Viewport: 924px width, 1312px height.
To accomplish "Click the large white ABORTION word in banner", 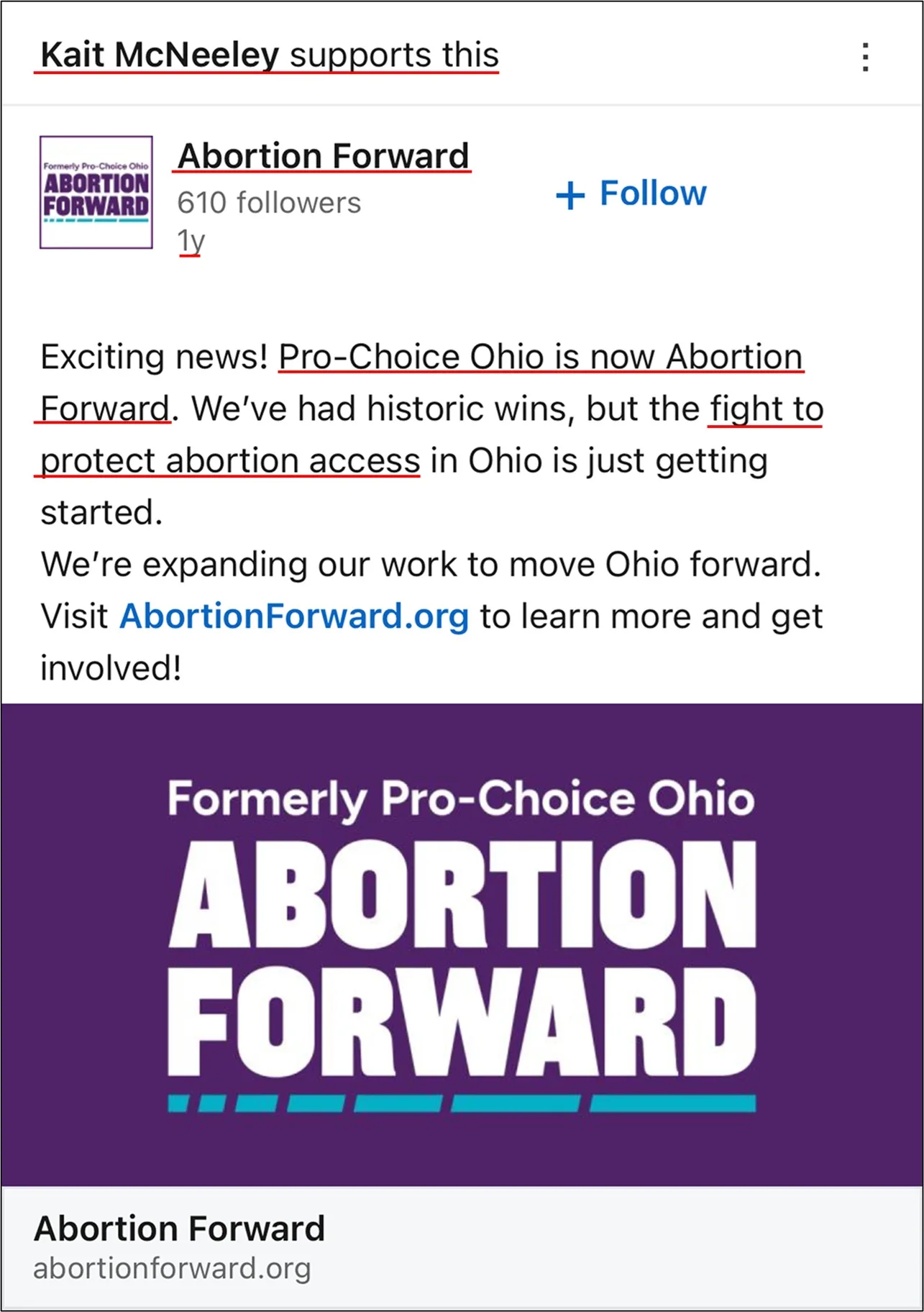I will click(462, 895).
